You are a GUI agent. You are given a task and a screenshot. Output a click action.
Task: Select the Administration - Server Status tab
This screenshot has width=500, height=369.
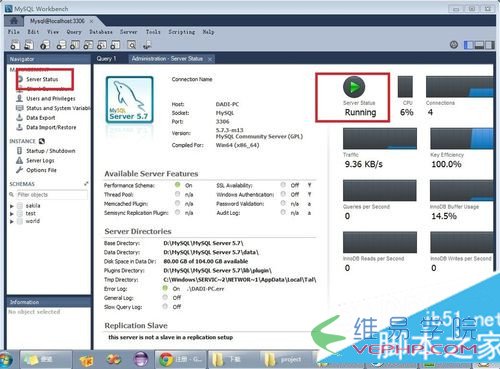pyautogui.click(x=167, y=59)
